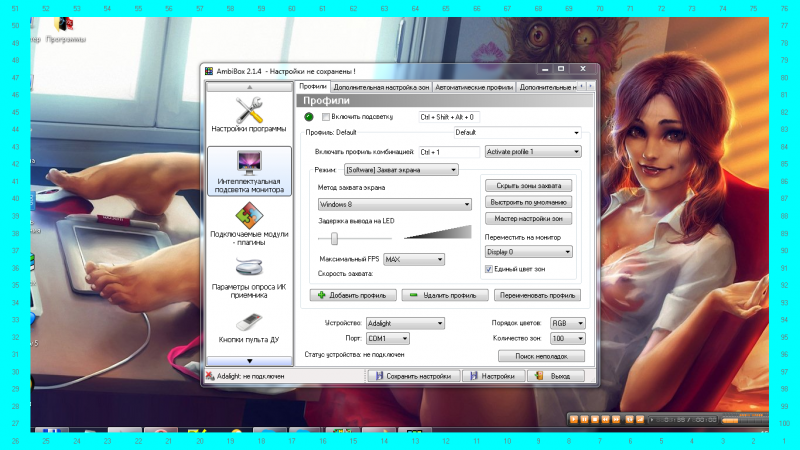Open the Количество зон dropdown
The image size is (800, 450).
coord(567,338)
